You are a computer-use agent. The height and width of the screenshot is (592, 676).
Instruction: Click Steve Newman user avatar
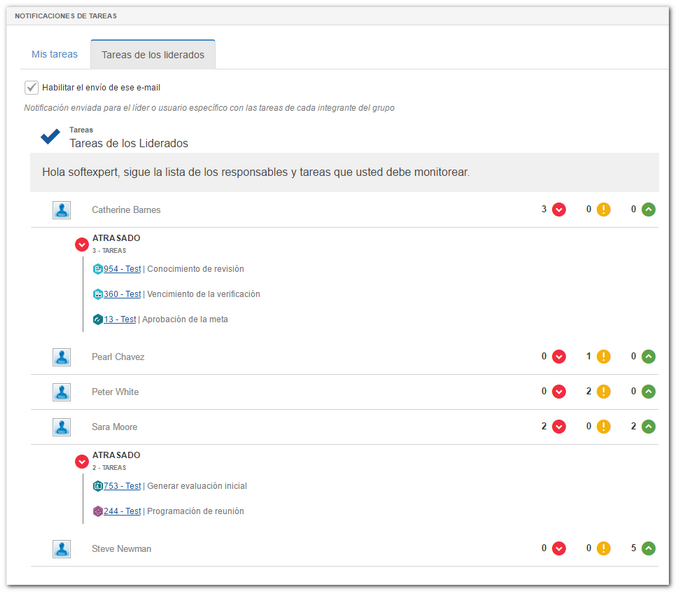[62, 549]
